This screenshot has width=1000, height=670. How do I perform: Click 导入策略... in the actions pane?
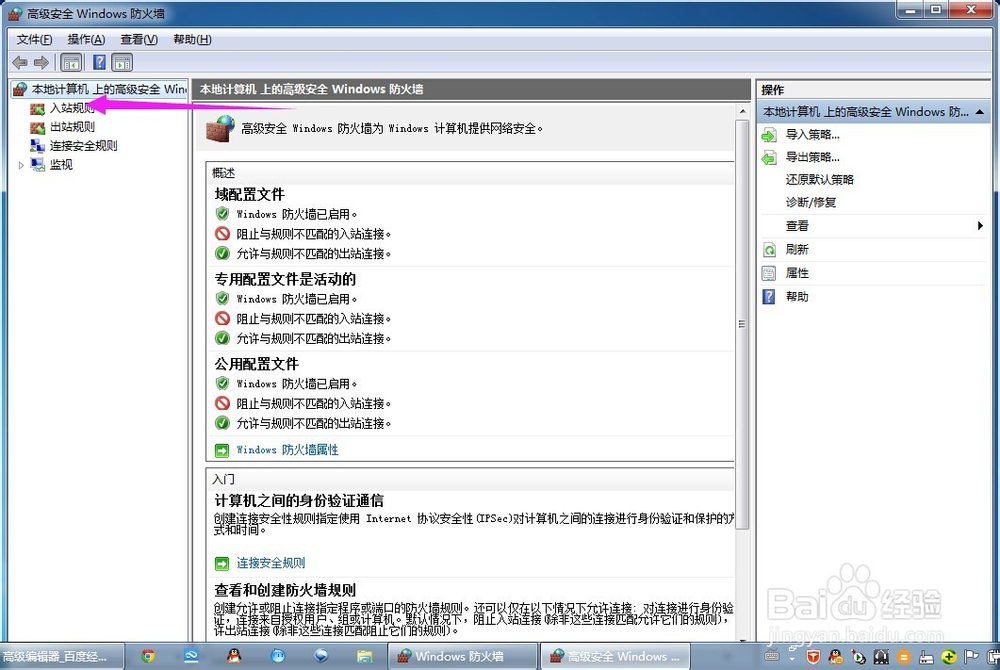812,135
